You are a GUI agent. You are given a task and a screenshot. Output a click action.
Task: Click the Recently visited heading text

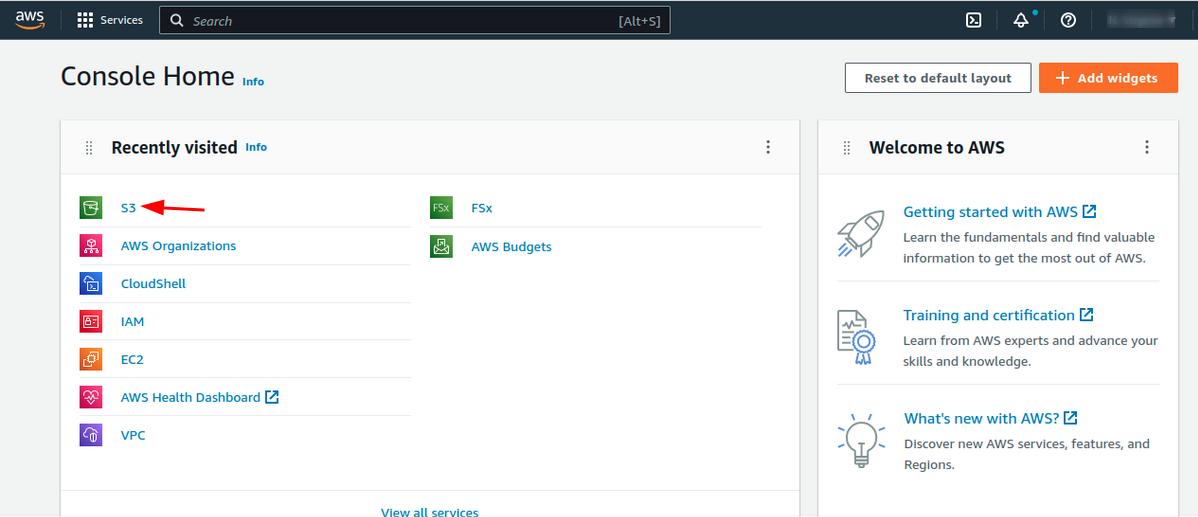point(174,147)
